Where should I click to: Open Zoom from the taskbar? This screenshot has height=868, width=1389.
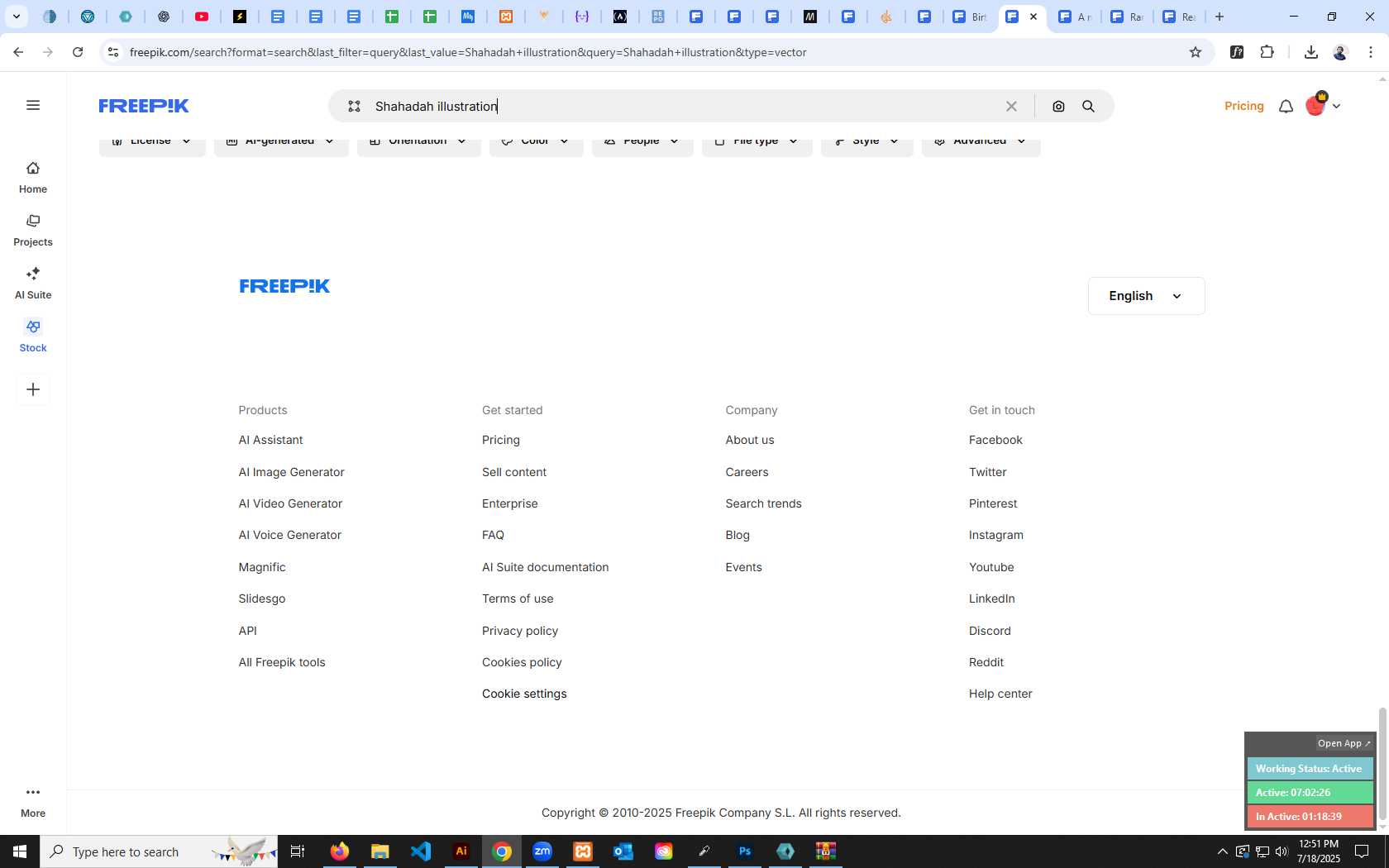pyautogui.click(x=542, y=851)
